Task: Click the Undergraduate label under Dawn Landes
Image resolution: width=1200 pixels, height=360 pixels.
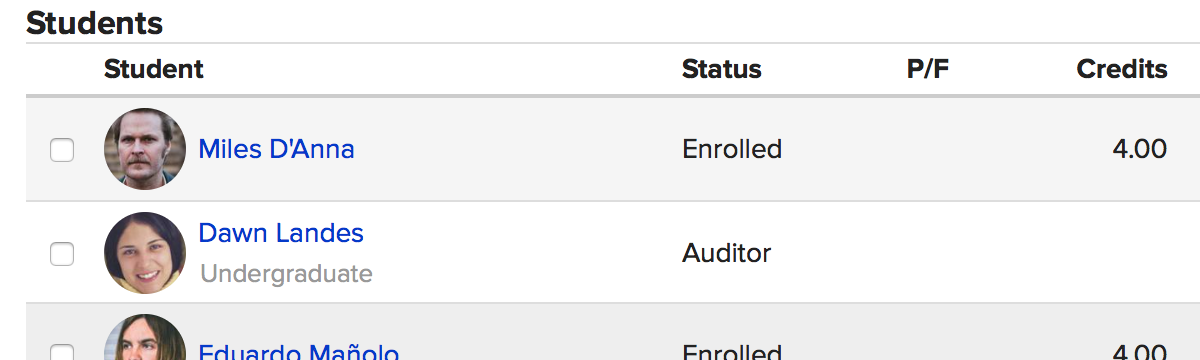Action: pyautogui.click(x=286, y=274)
